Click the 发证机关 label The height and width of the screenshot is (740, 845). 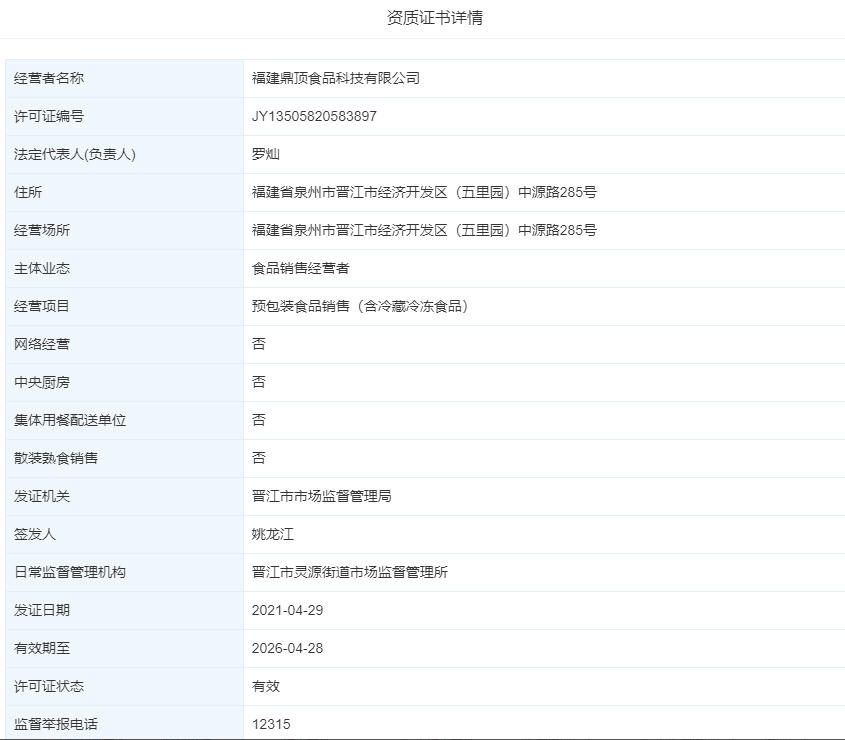click(42, 496)
